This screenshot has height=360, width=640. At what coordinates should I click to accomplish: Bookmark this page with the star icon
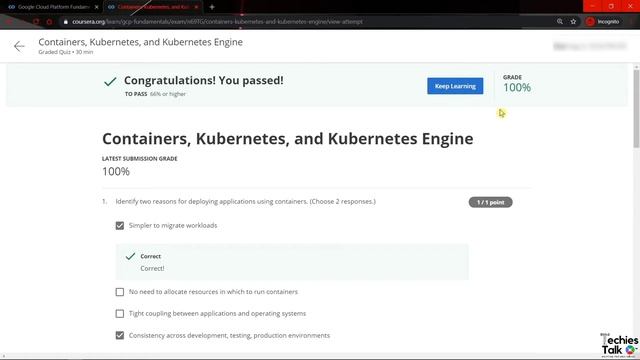[573, 22]
